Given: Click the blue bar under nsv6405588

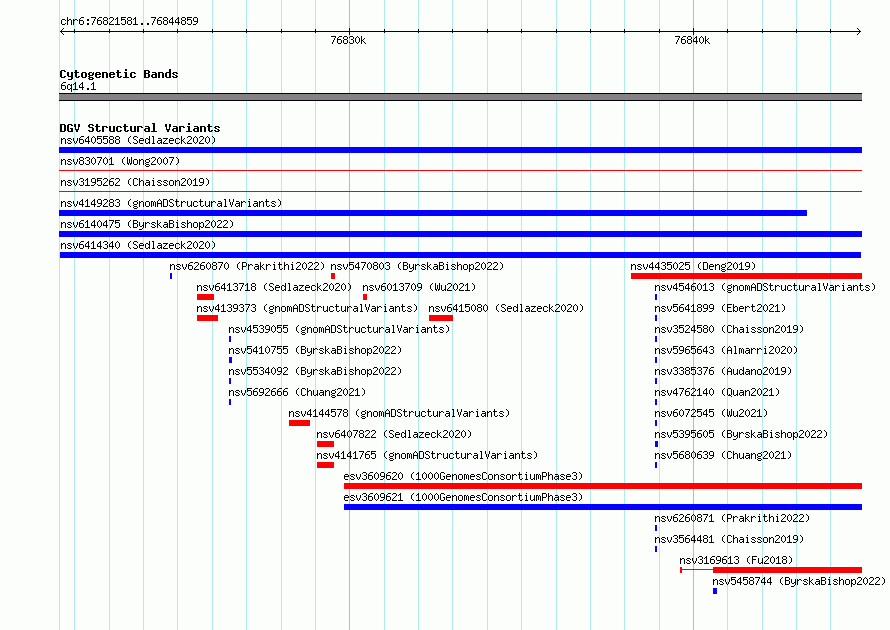Looking at the screenshot, I should pyautogui.click(x=460, y=150).
